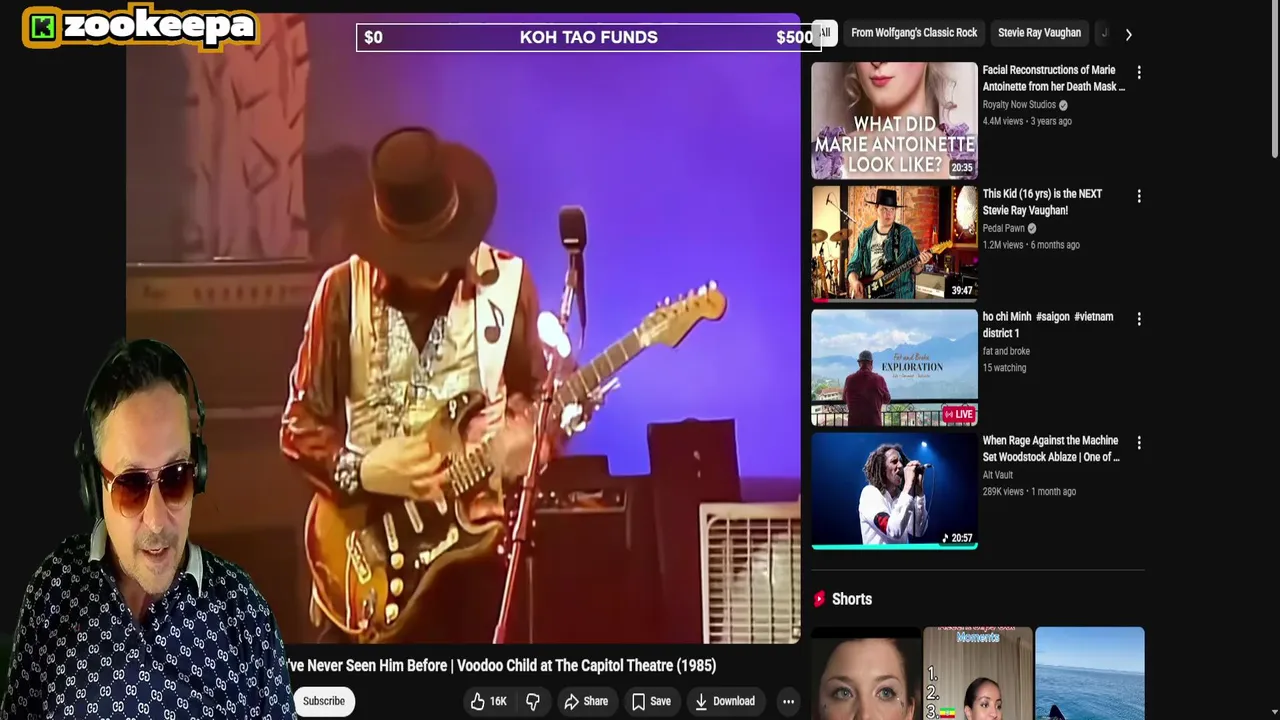Open the Shorts section heading

852,599
